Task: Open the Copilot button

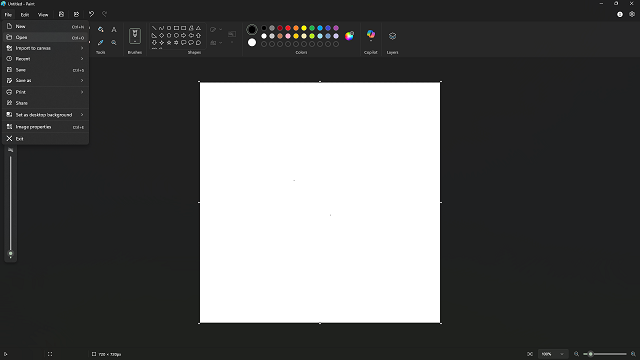Action: click(371, 35)
